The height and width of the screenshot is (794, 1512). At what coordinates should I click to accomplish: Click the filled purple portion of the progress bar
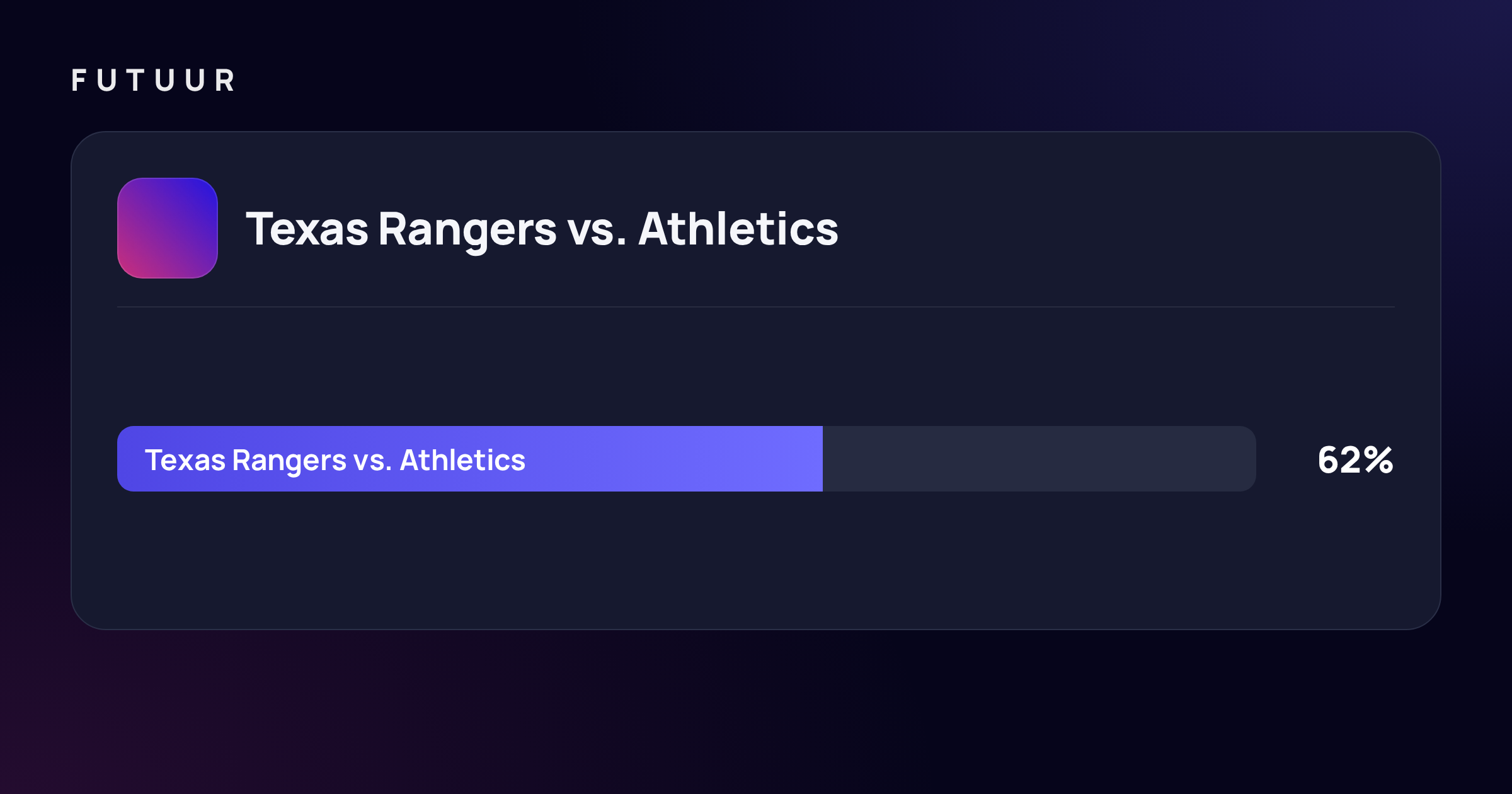[x=470, y=459]
